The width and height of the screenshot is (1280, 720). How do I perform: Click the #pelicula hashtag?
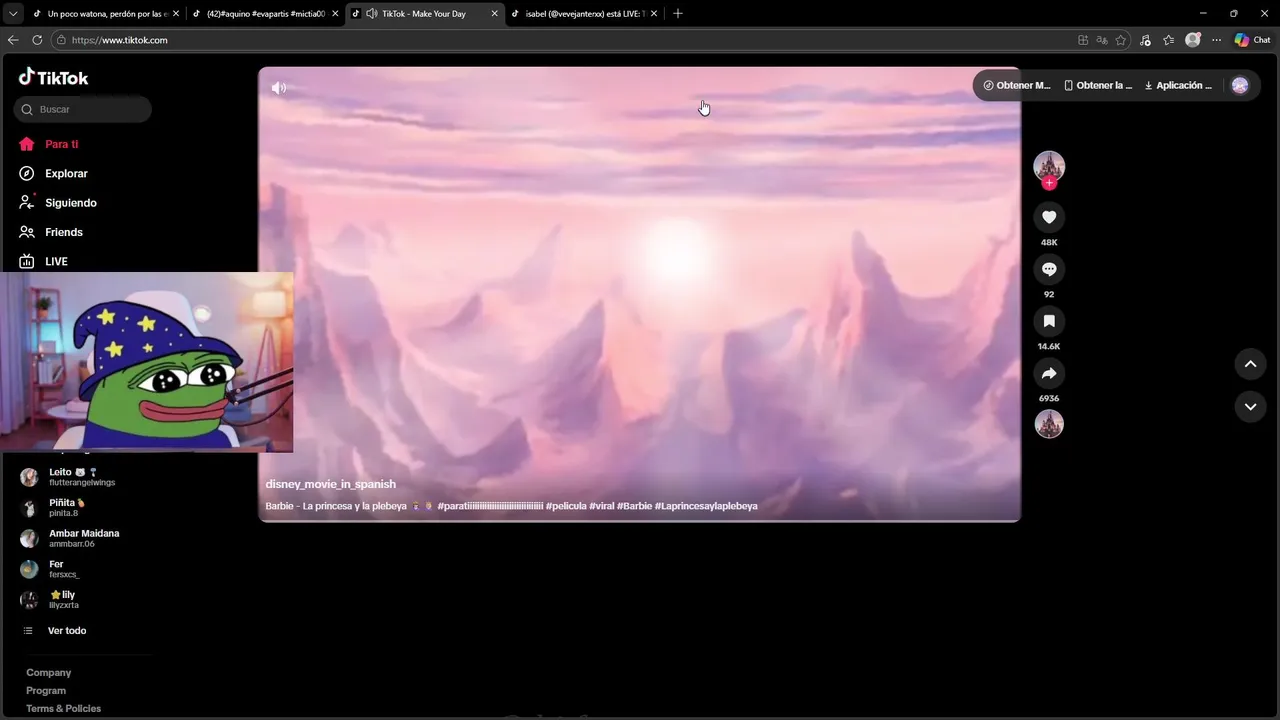566,506
